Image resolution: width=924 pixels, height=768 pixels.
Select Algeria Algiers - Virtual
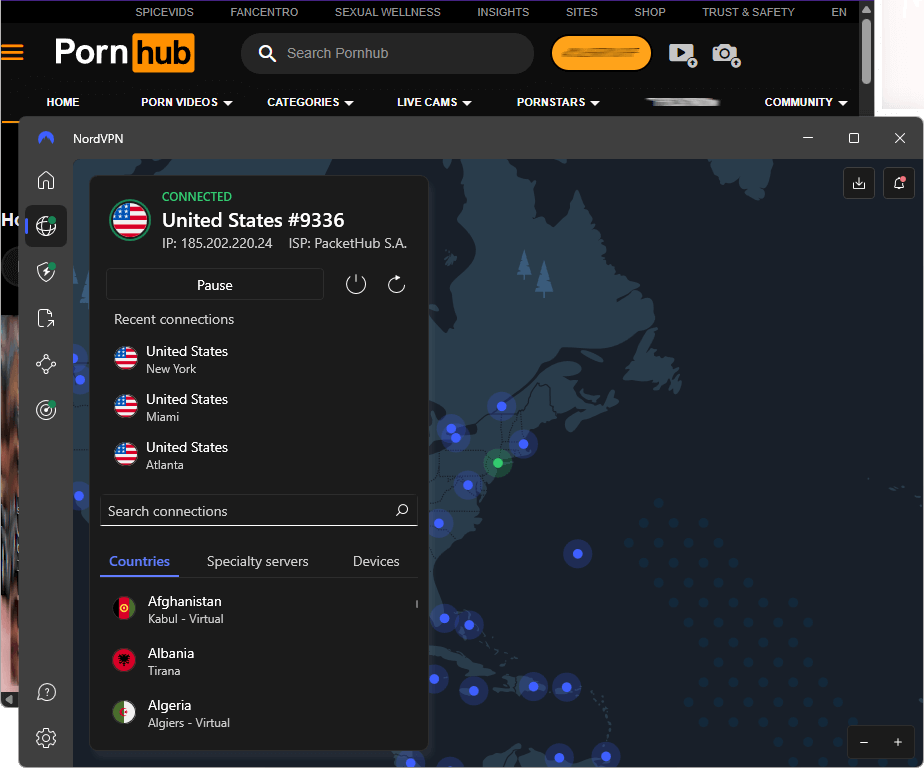pyautogui.click(x=259, y=713)
